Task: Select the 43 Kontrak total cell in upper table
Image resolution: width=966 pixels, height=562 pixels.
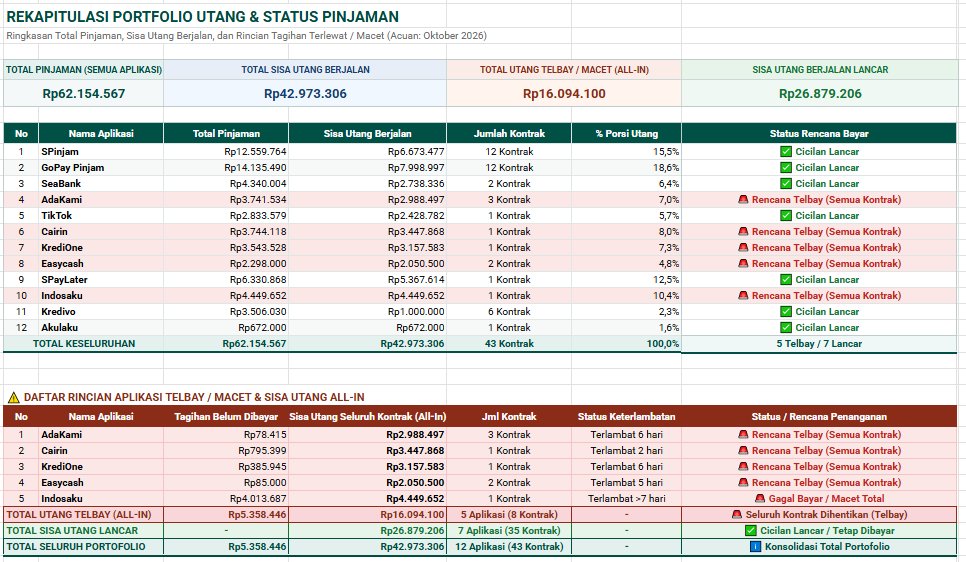Action: pos(509,344)
